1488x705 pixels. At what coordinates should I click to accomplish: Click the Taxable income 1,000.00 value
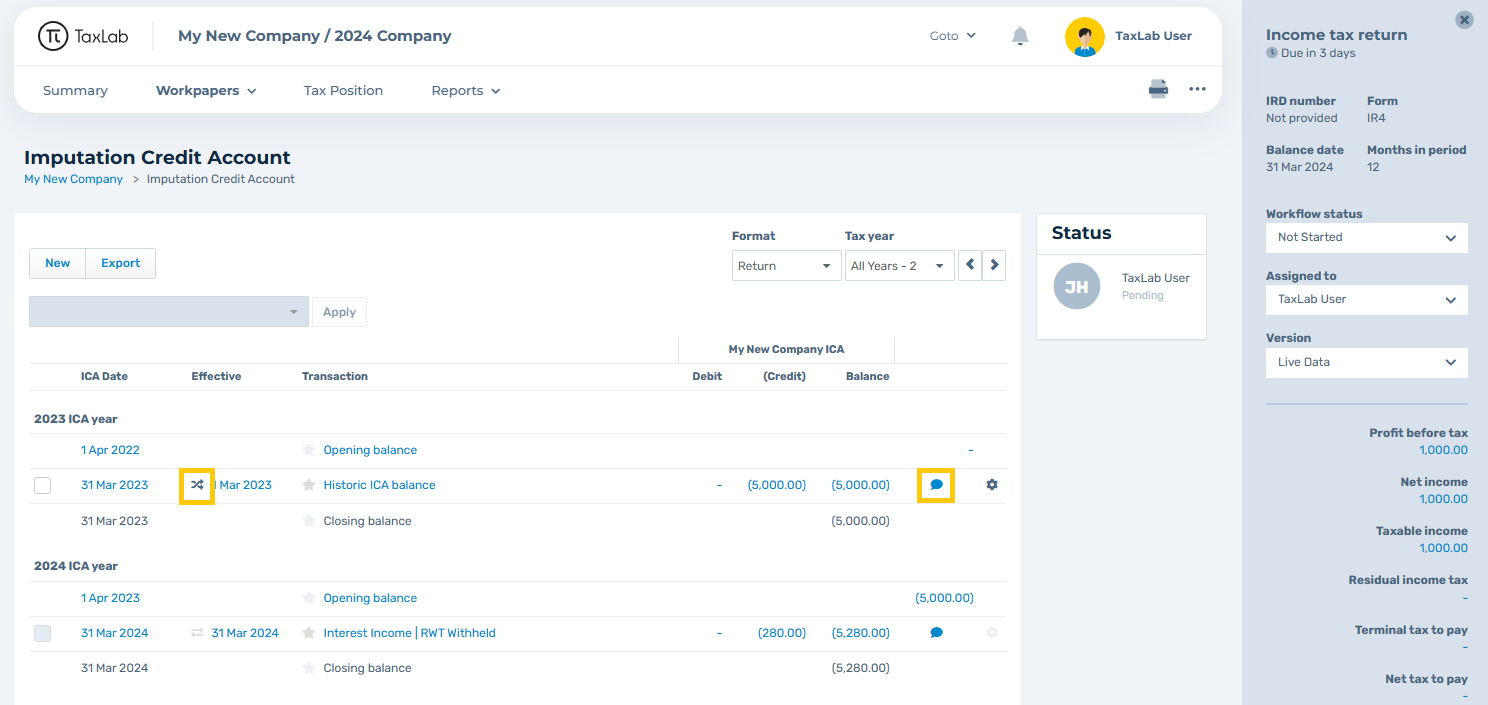coord(1443,548)
